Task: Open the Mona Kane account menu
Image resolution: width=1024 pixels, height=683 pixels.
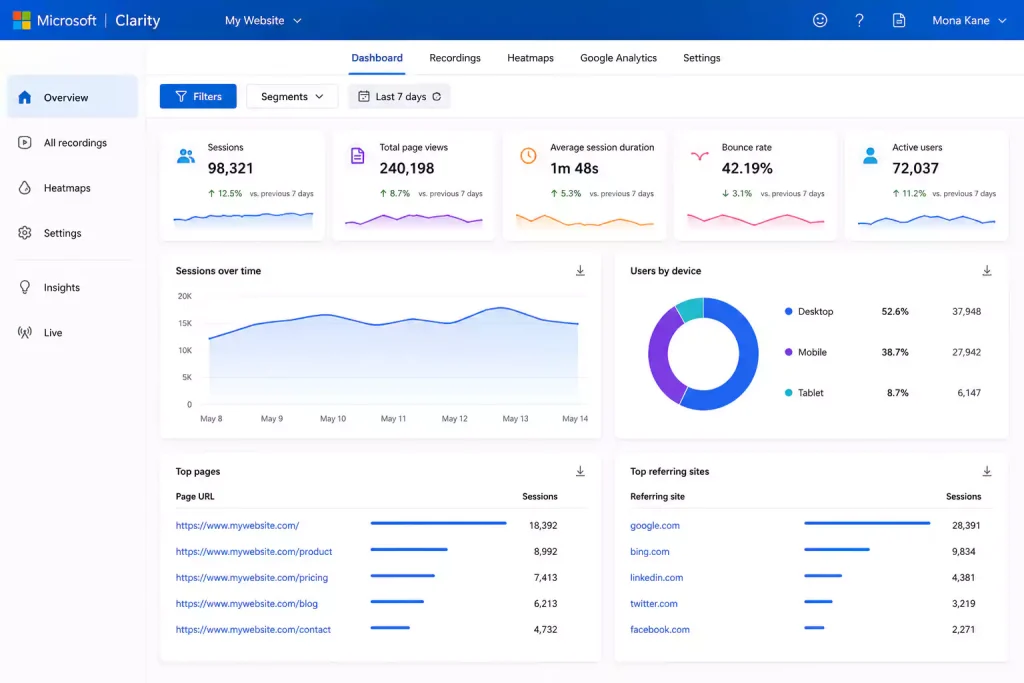Action: [969, 20]
